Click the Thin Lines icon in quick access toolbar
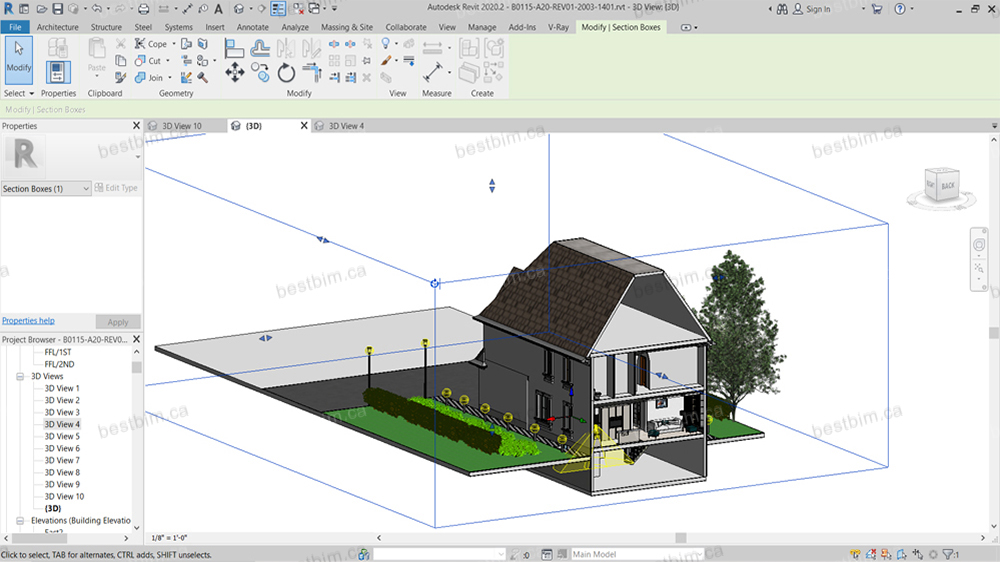The width and height of the screenshot is (1000, 562). [278, 8]
